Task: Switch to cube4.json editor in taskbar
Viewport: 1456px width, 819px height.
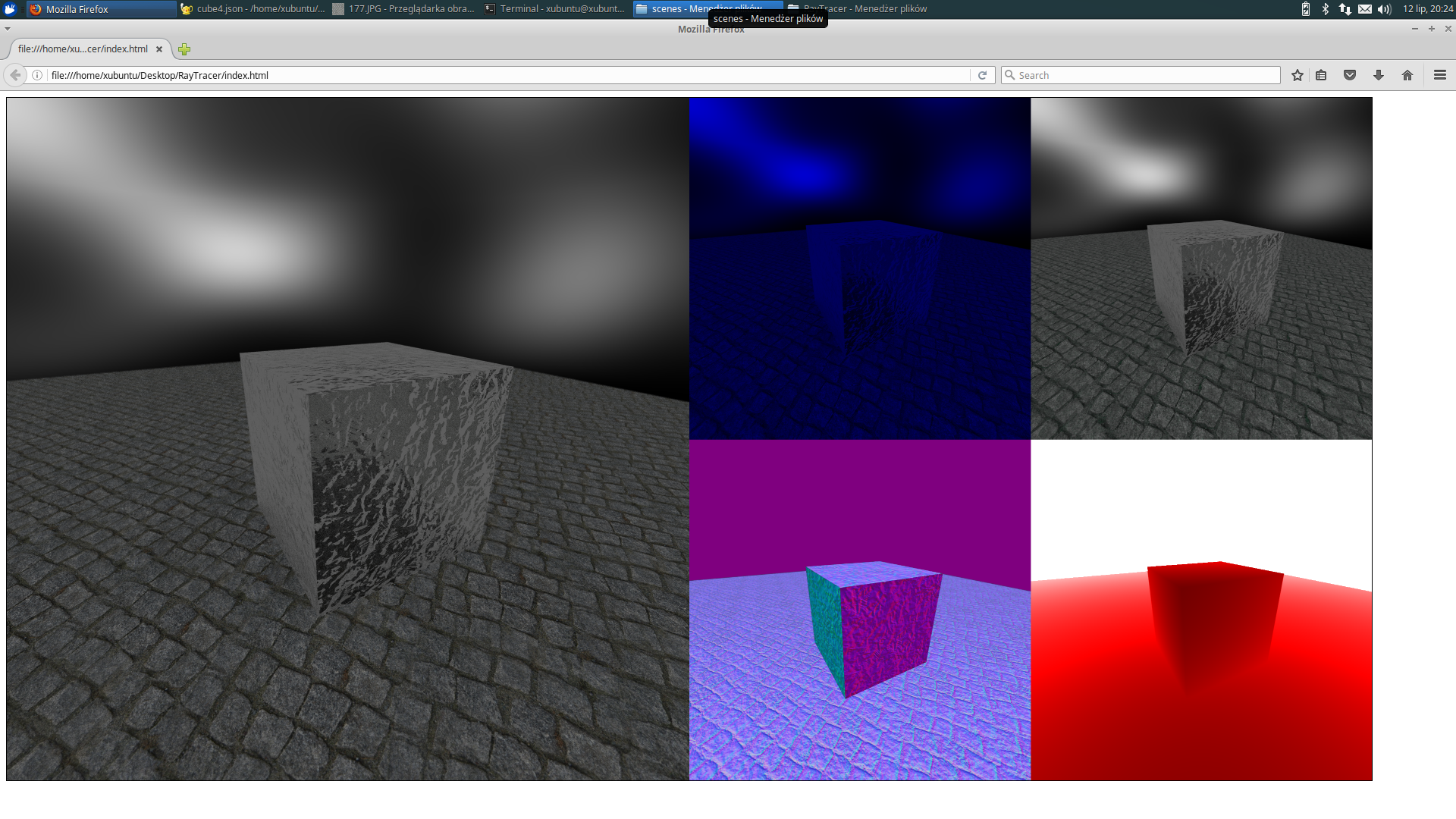Action: [253, 9]
